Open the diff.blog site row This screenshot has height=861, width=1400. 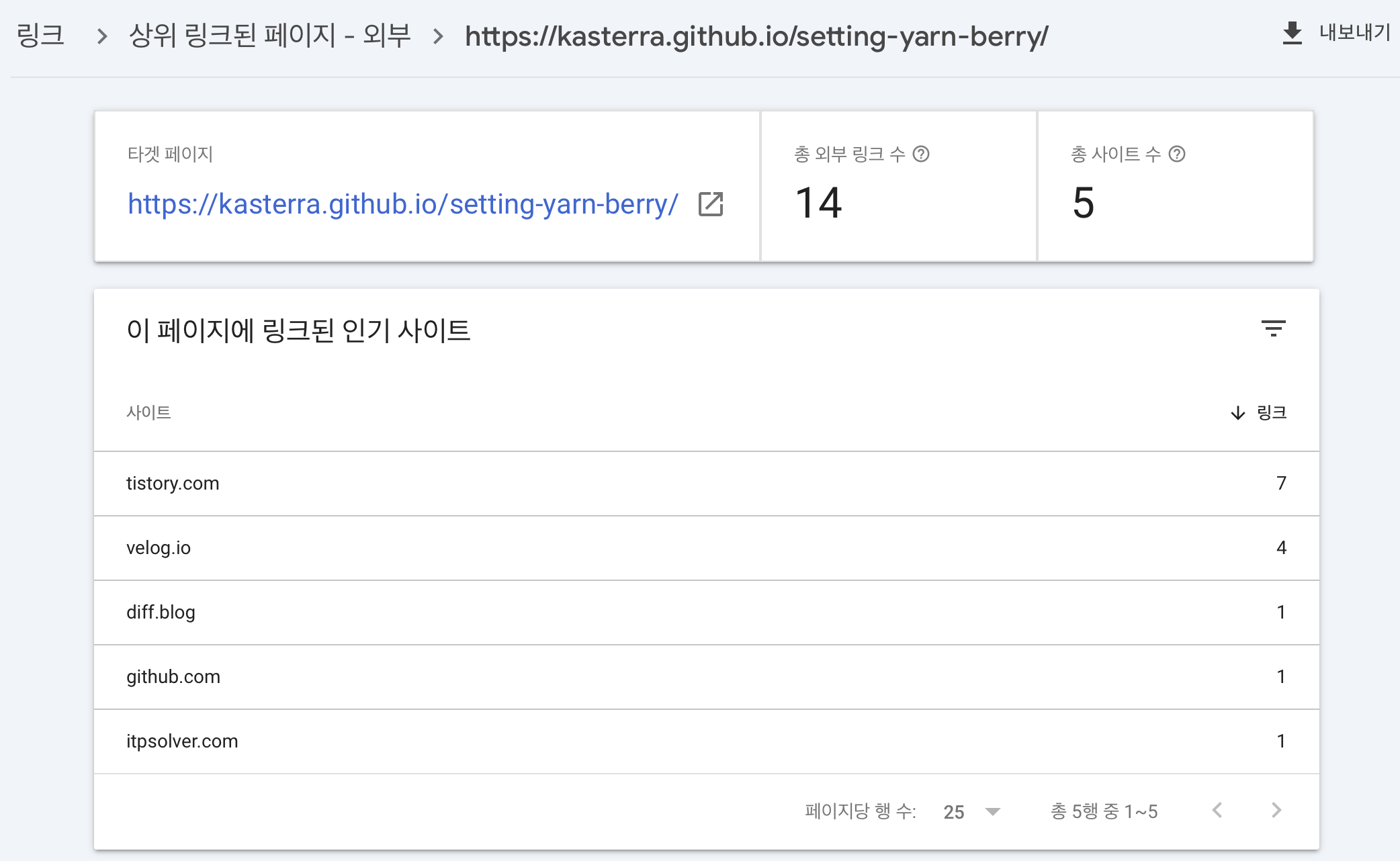click(x=161, y=613)
